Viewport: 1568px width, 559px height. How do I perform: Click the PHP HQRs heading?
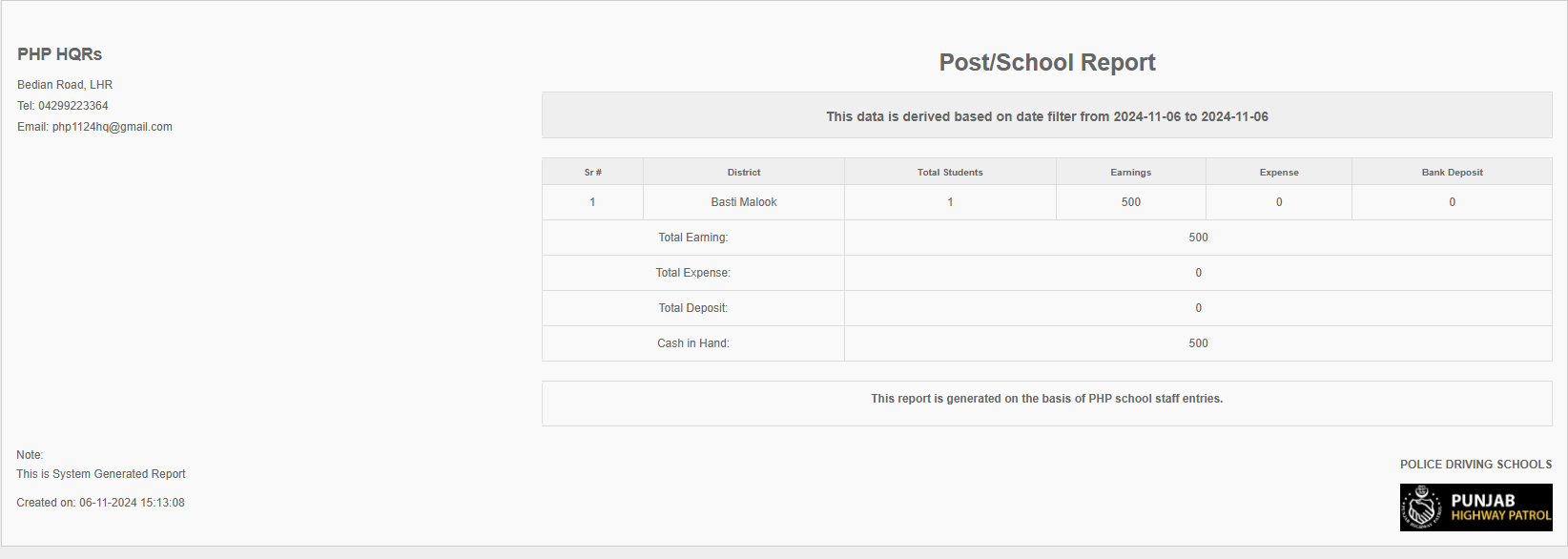(59, 54)
